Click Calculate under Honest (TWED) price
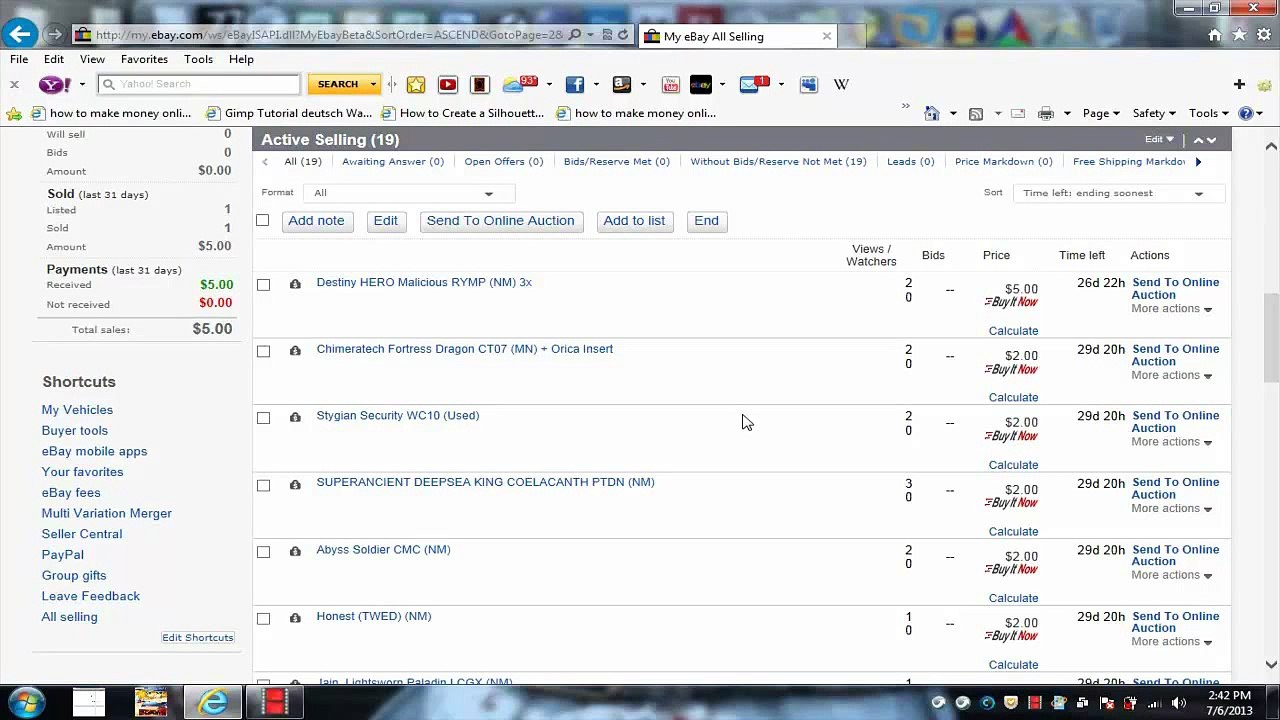The width and height of the screenshot is (1280, 720). coord(1013,665)
